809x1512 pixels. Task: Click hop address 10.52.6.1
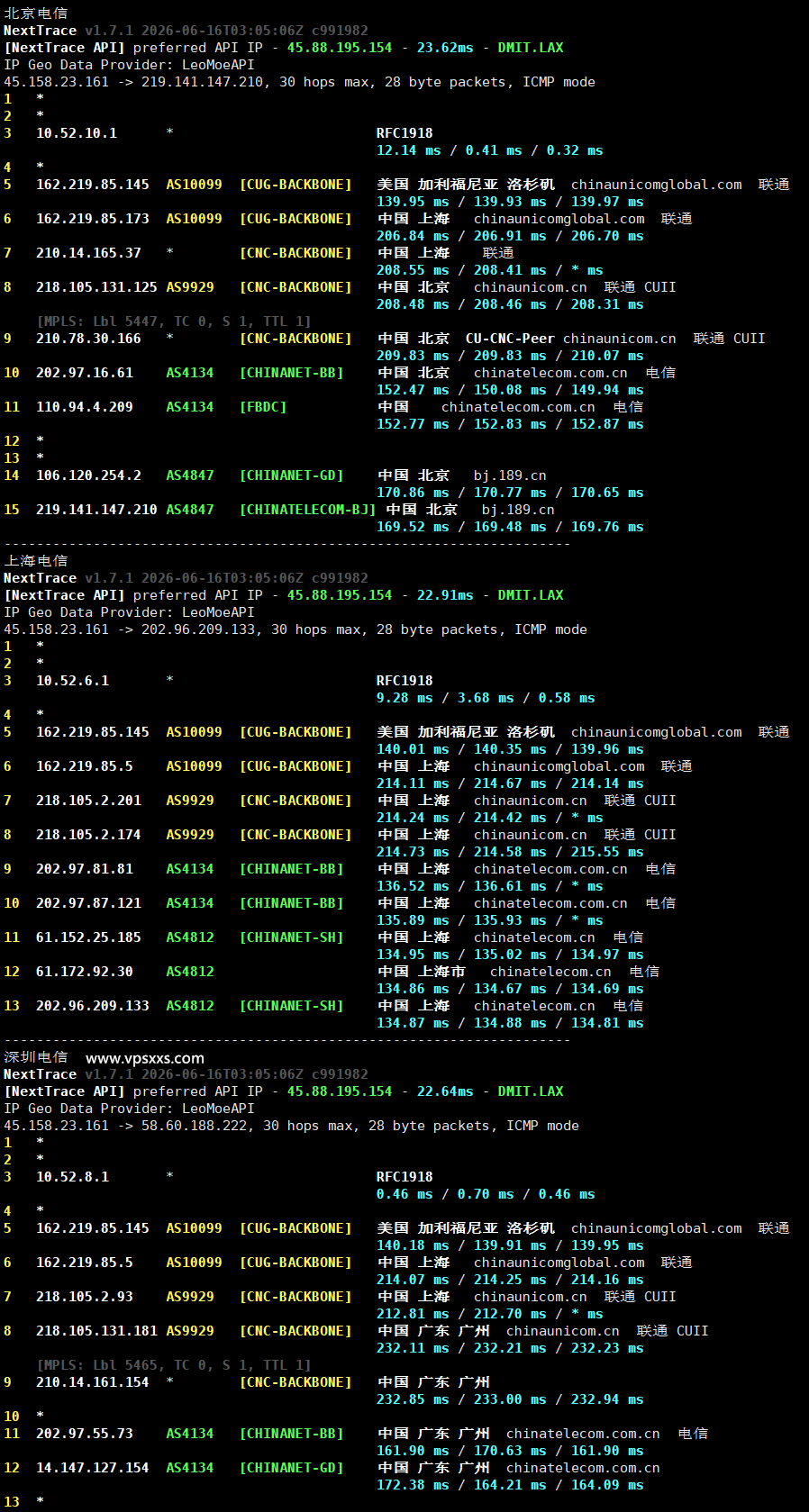[x=72, y=681]
